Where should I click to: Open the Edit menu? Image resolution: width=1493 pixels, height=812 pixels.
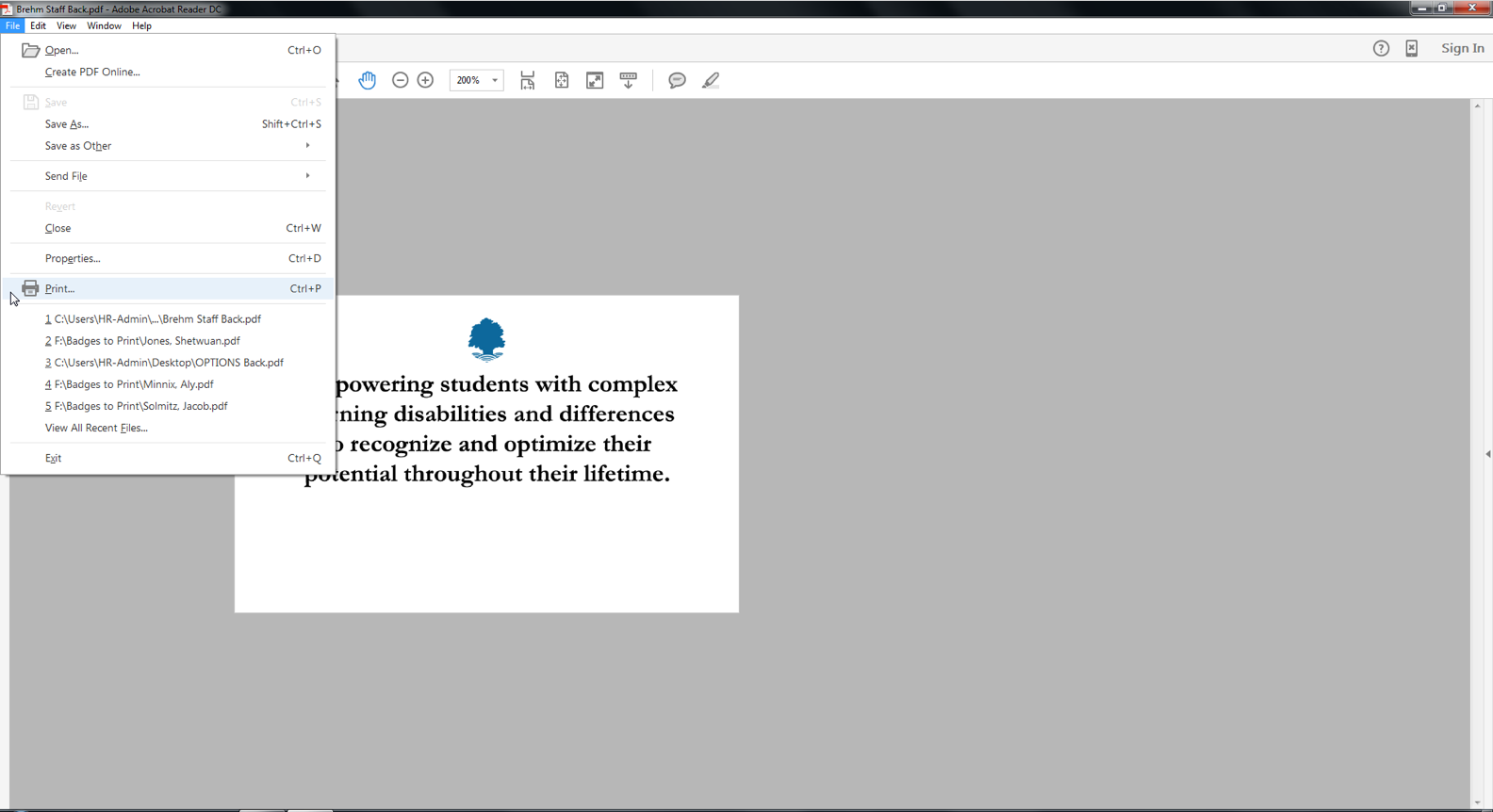click(x=38, y=25)
